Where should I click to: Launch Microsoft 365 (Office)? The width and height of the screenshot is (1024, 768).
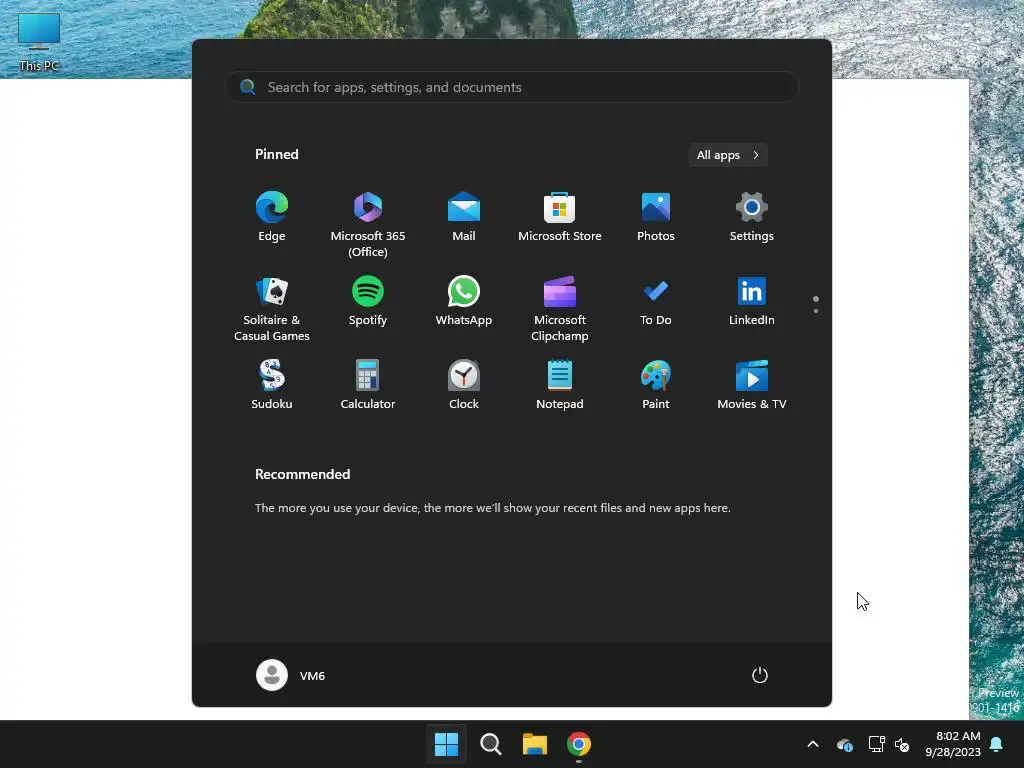pyautogui.click(x=368, y=224)
